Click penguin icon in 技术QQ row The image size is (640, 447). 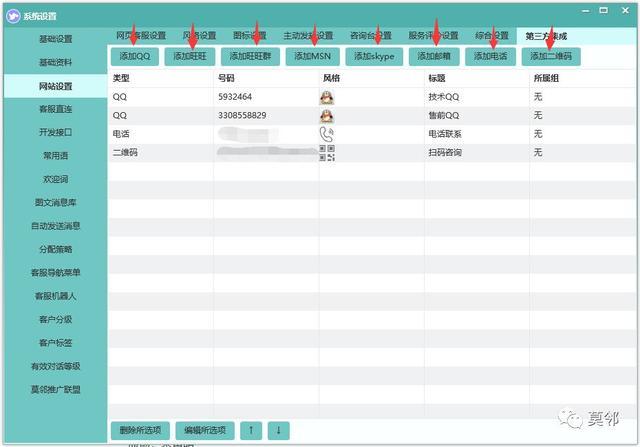327,97
